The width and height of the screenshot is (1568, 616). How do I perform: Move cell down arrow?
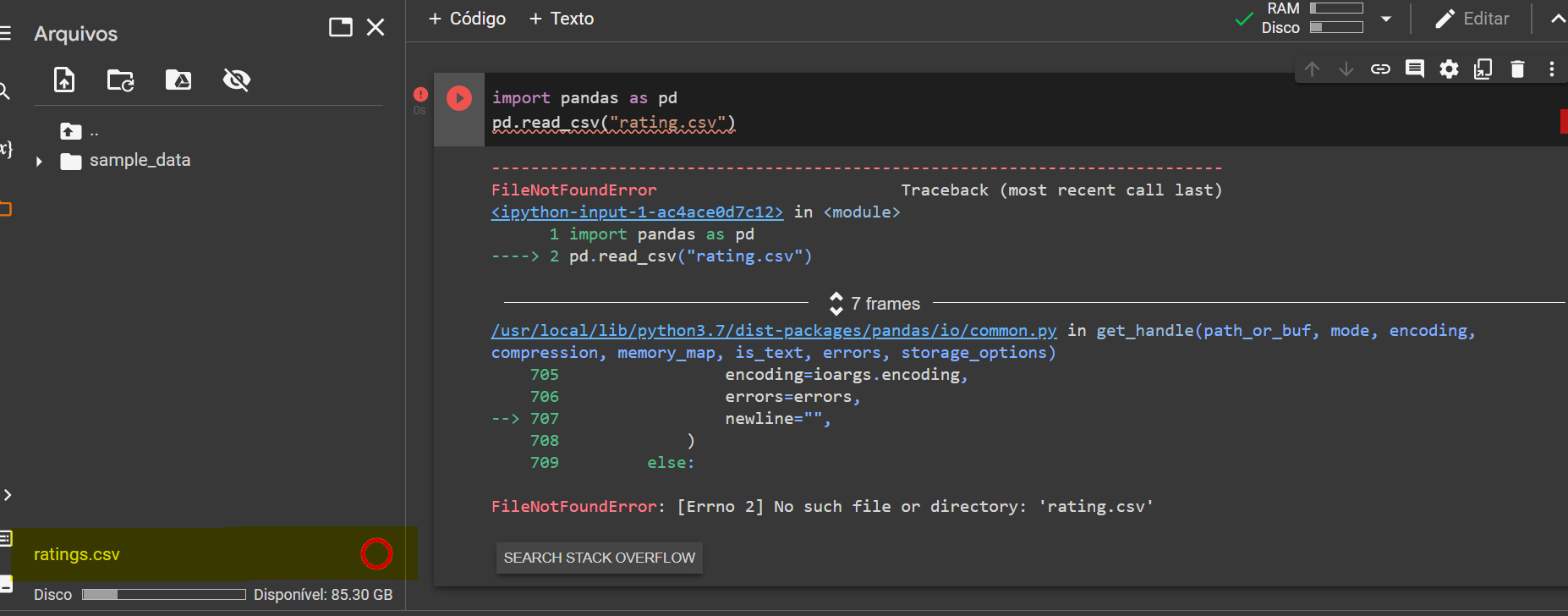coord(1346,69)
